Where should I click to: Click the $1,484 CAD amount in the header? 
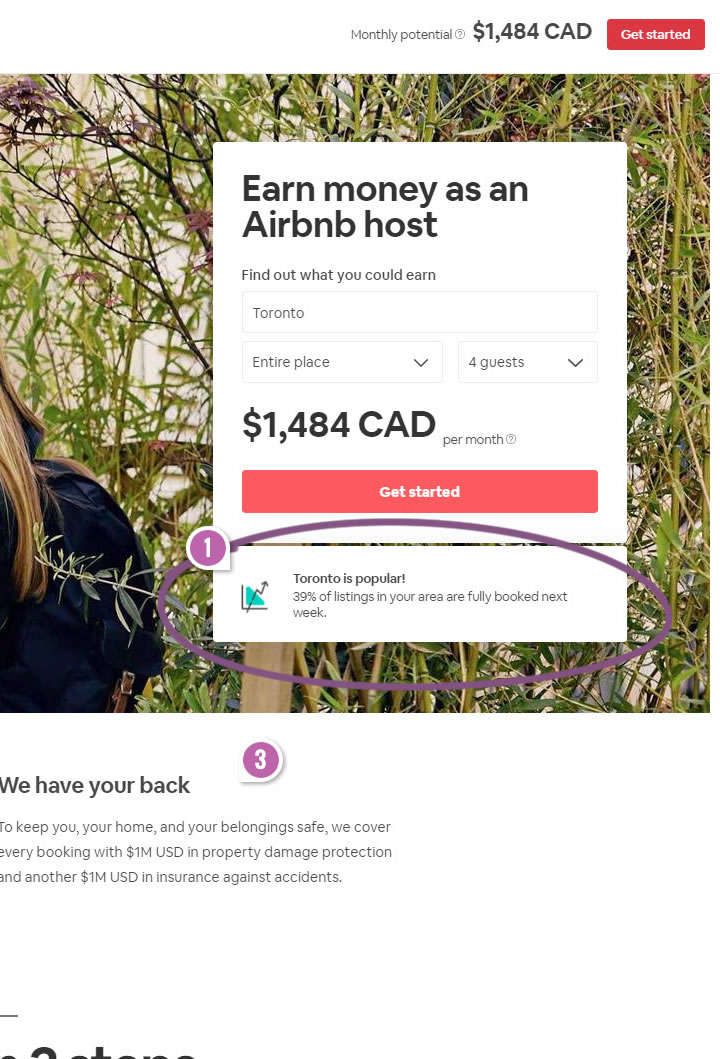tap(532, 32)
